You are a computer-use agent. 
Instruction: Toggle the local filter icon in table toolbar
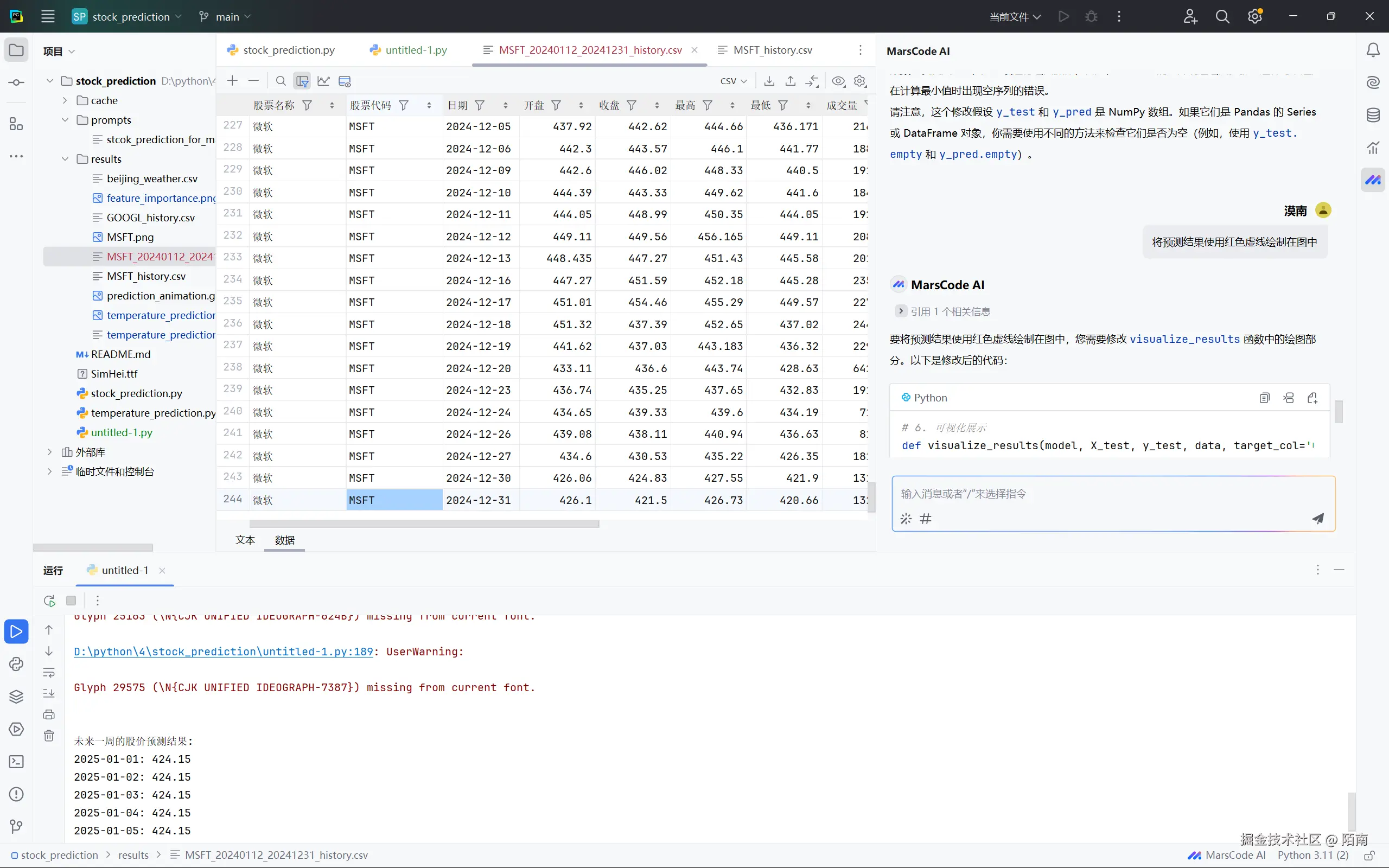[x=302, y=81]
